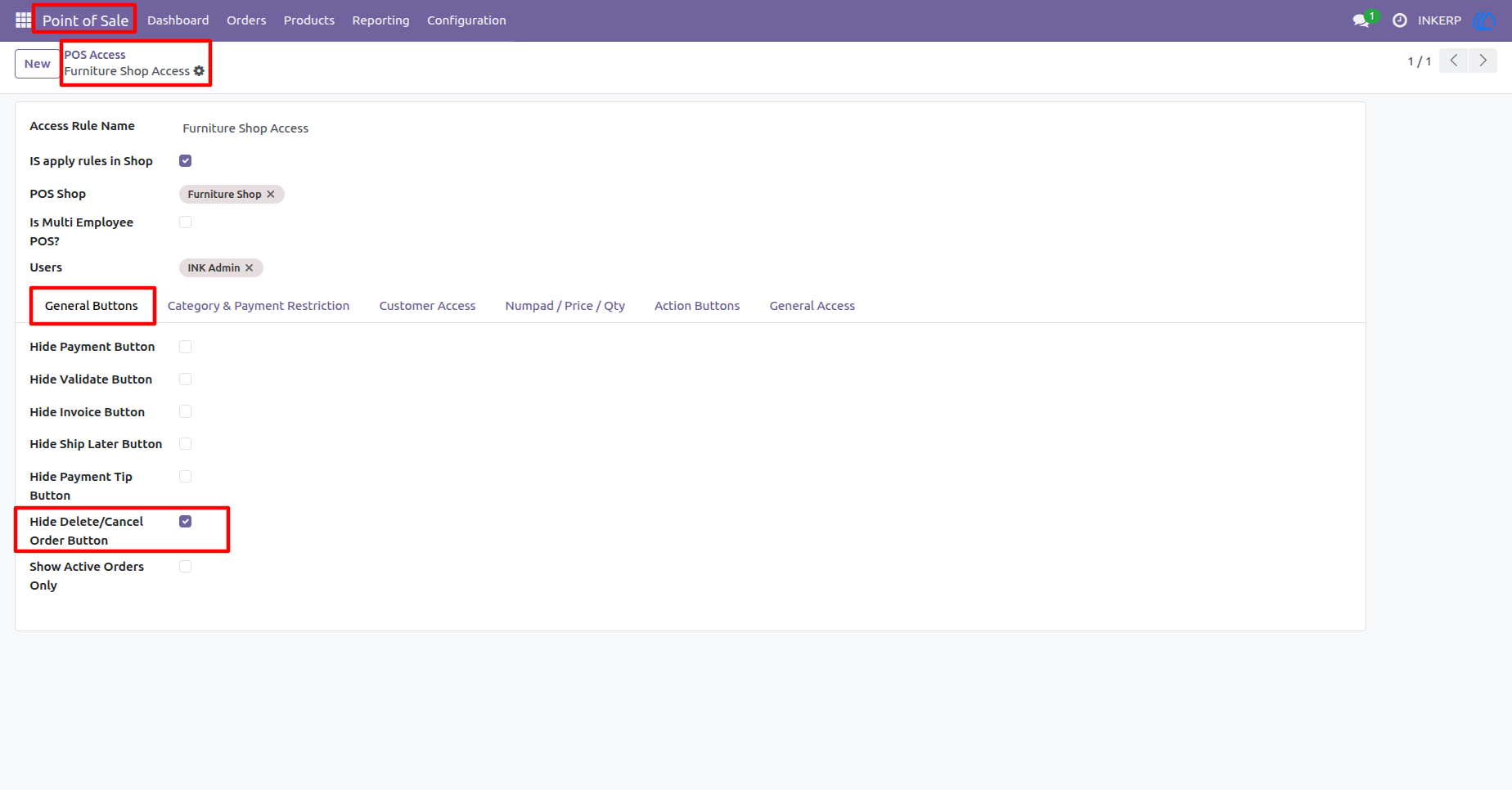The image size is (1512, 790).
Task: Open the apps grid menu icon
Action: point(23,20)
